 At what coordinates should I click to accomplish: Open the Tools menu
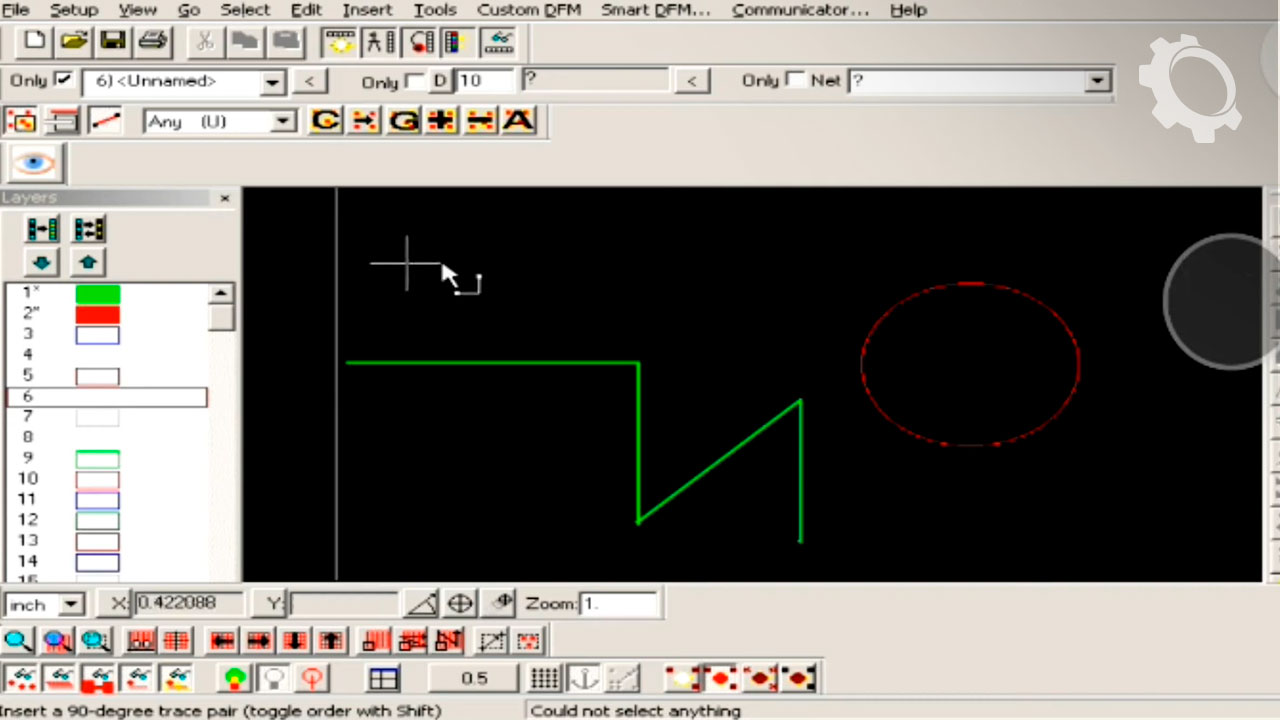[435, 10]
